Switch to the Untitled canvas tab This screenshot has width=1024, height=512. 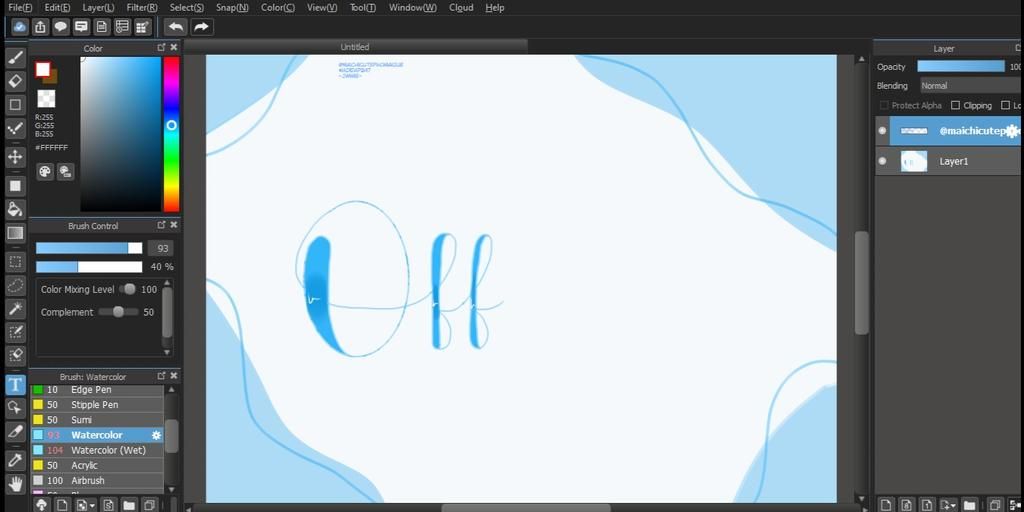[x=355, y=47]
